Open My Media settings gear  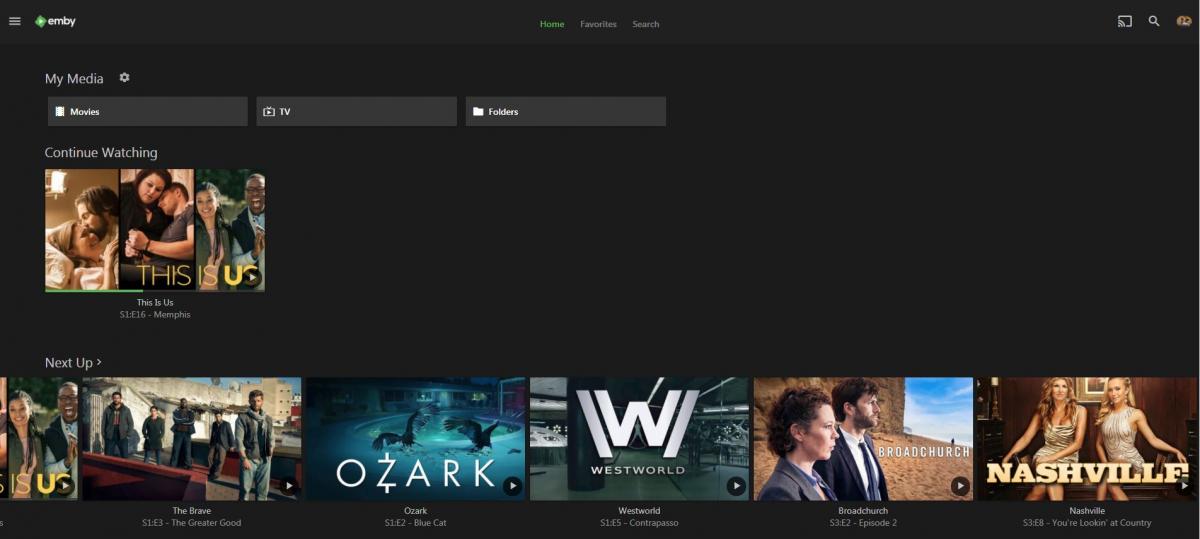[x=124, y=77]
